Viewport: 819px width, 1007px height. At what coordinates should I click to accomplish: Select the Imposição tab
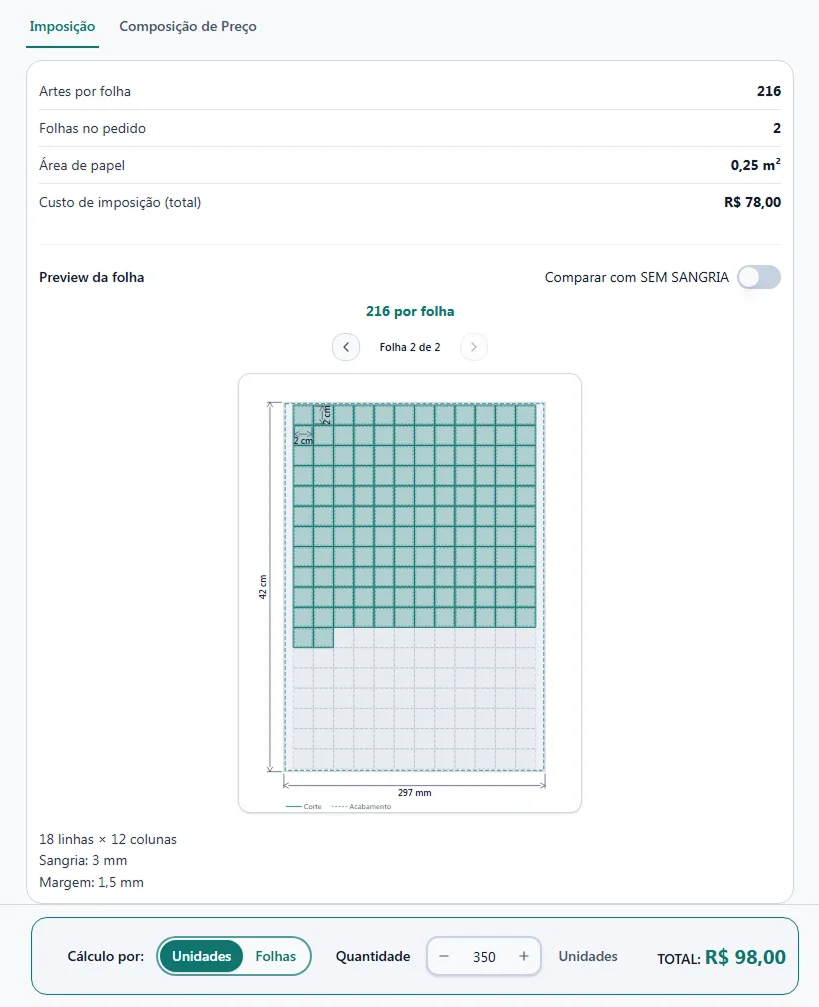pos(62,26)
